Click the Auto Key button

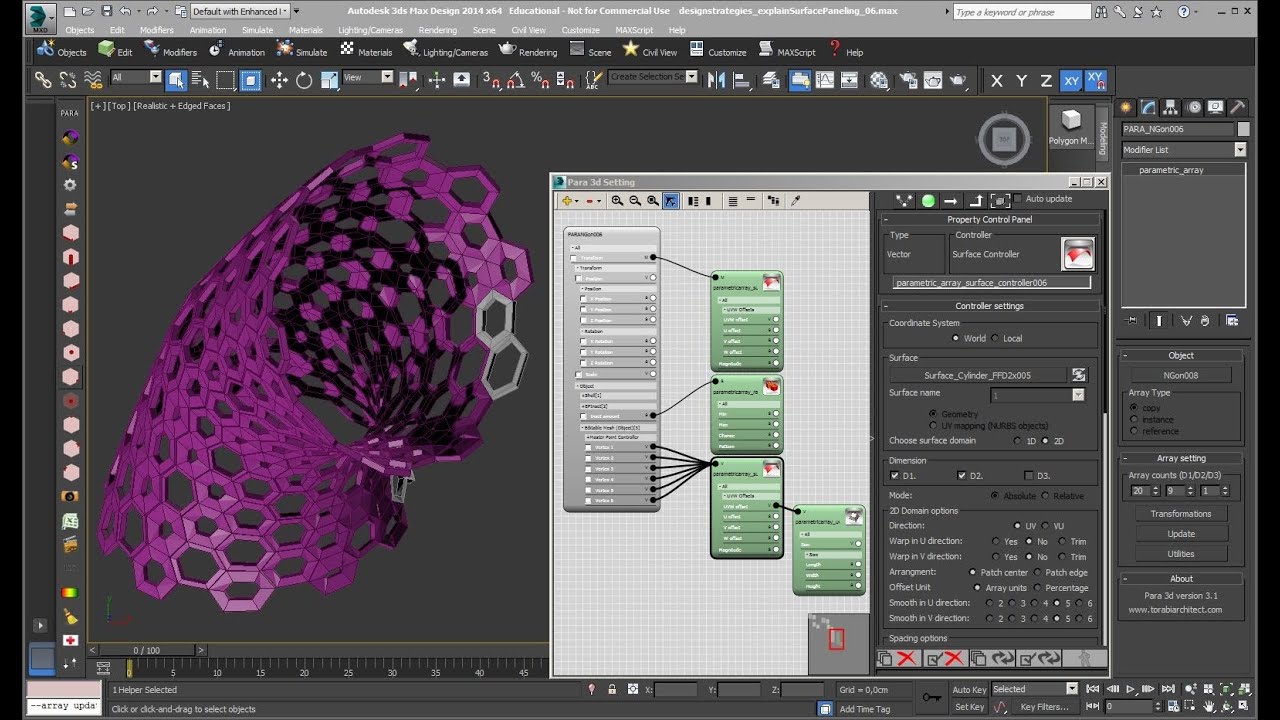(x=969, y=689)
